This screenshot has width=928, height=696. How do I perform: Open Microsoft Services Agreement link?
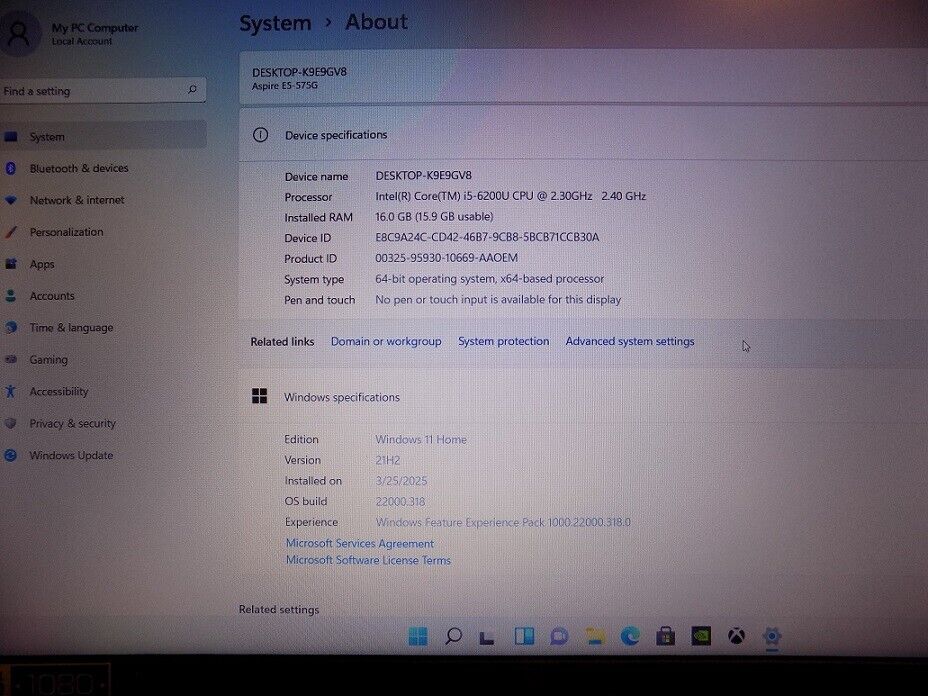[360, 543]
